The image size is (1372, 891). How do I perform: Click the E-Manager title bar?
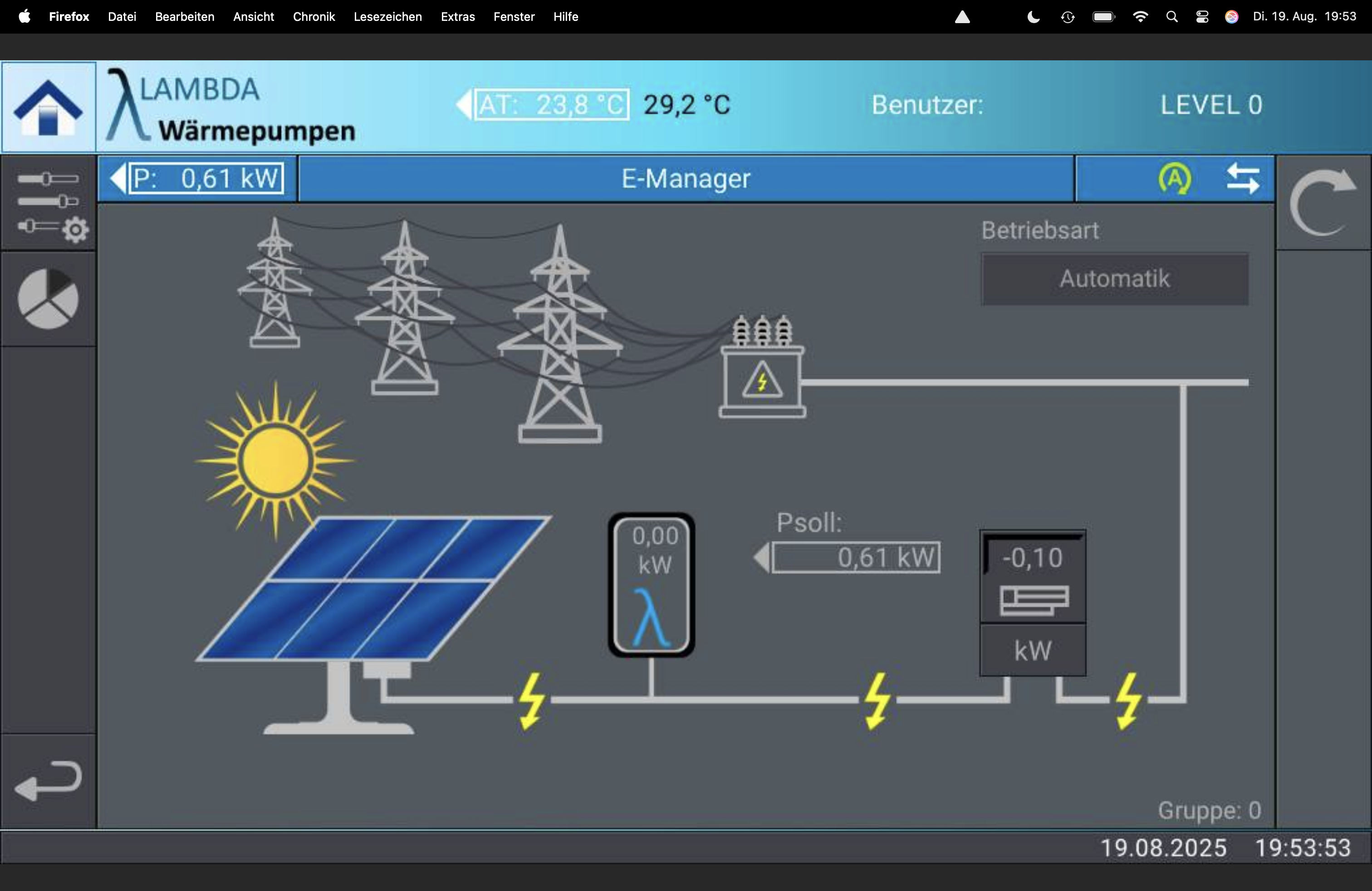pyautogui.click(x=686, y=179)
